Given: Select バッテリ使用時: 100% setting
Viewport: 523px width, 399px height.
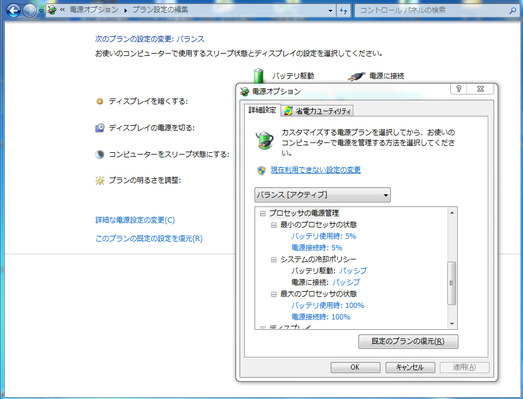Looking at the screenshot, I should pyautogui.click(x=328, y=305).
